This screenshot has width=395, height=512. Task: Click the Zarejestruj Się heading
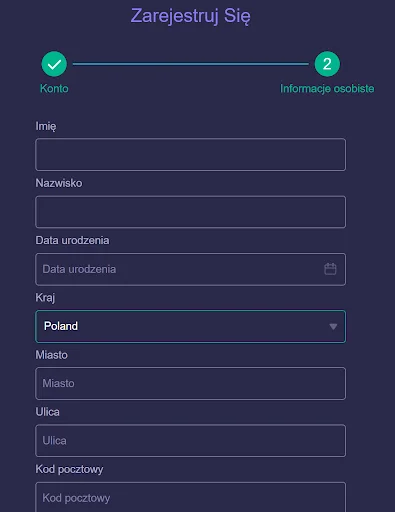click(190, 16)
